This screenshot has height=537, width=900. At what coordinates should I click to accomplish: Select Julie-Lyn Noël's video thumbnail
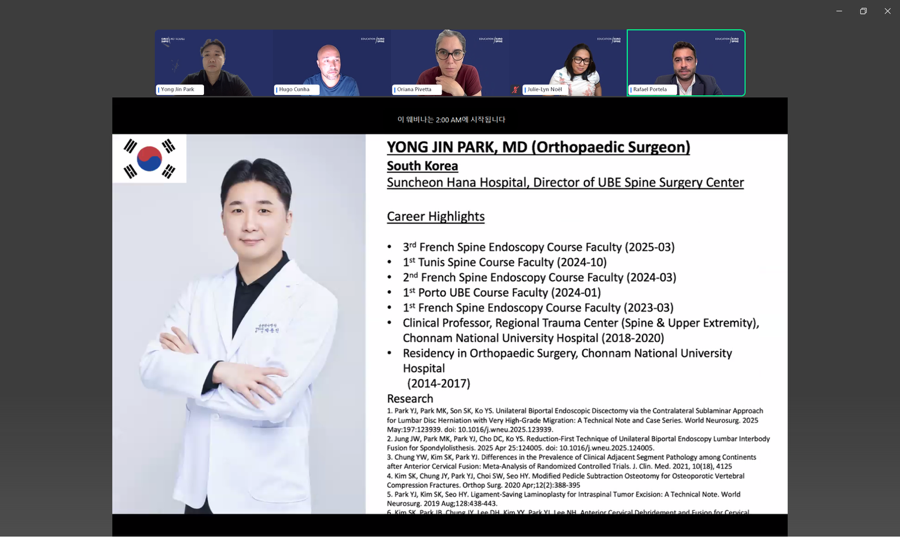coord(568,63)
